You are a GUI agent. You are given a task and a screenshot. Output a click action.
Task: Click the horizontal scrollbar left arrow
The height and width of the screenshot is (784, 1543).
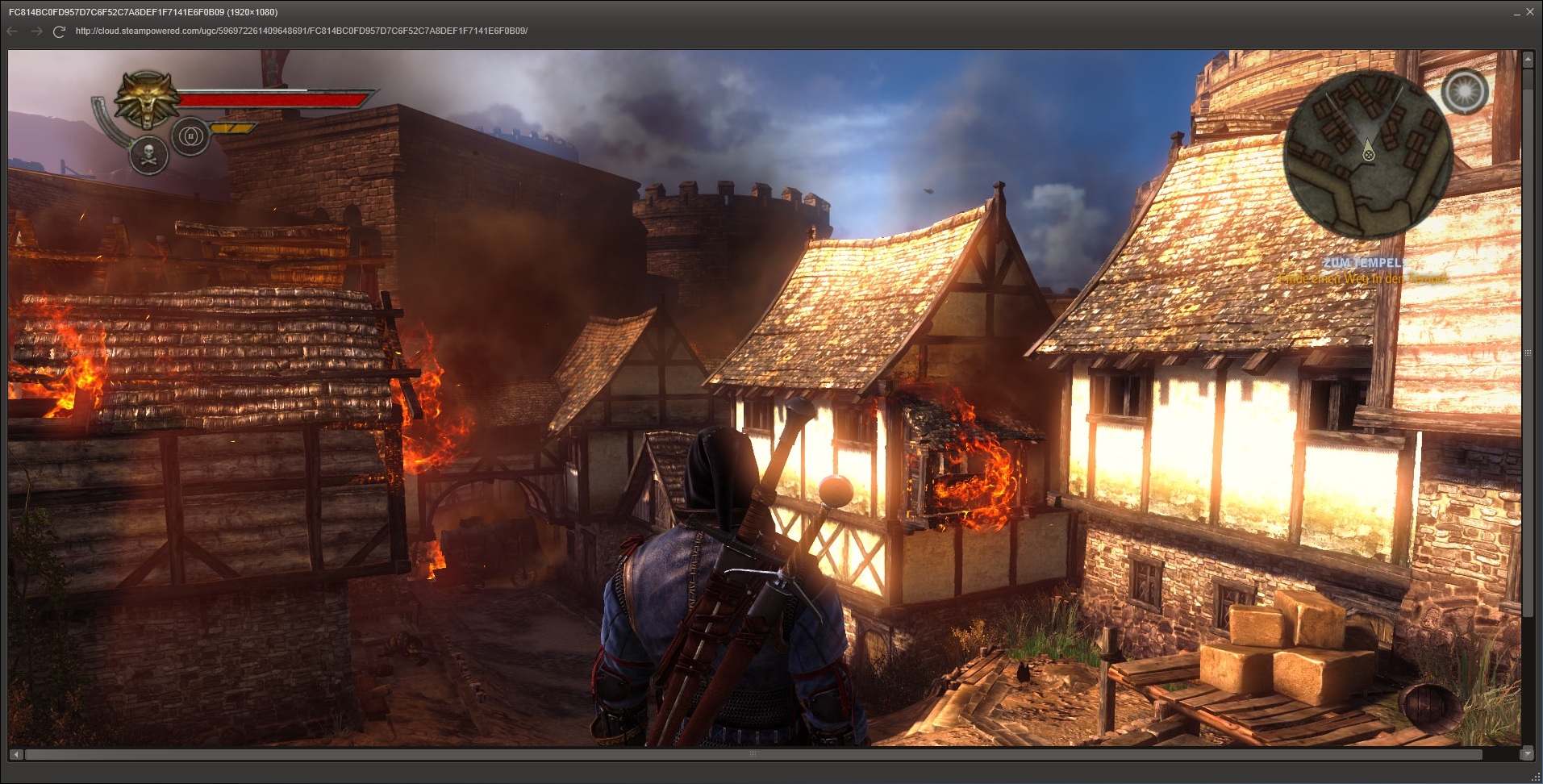click(15, 755)
